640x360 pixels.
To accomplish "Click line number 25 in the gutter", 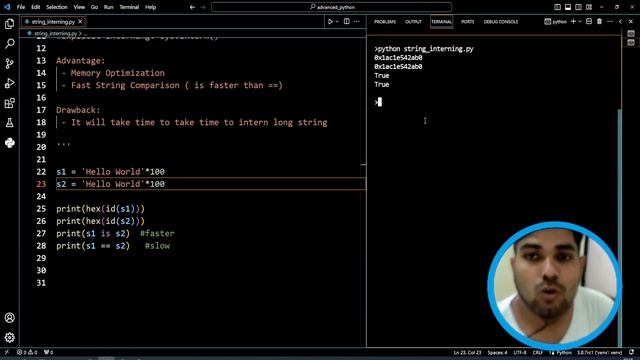I will 41,209.
